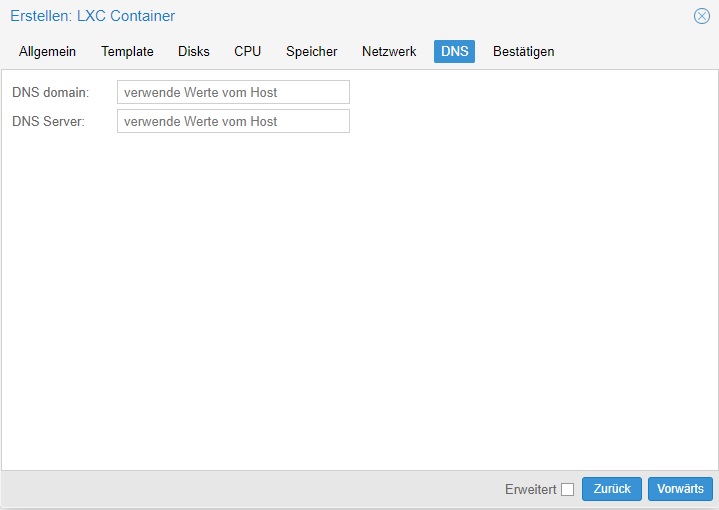The height and width of the screenshot is (510, 719).
Task: Click the empty white DNS panel area
Action: [x=360, y=298]
